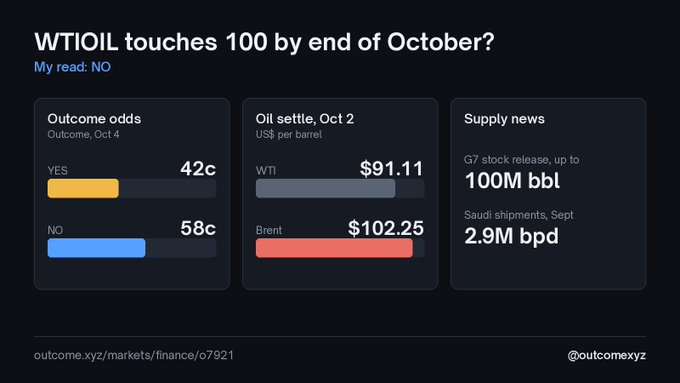Click the 2.9M bpd Saudi shipments figure
This screenshot has width=680, height=383.
[x=511, y=236]
